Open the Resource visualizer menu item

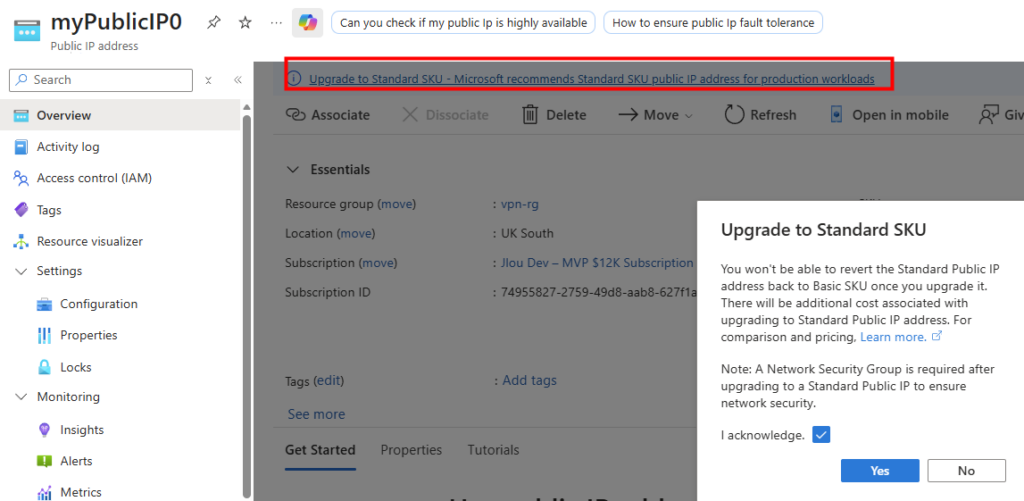pyautogui.click(x=120, y=241)
